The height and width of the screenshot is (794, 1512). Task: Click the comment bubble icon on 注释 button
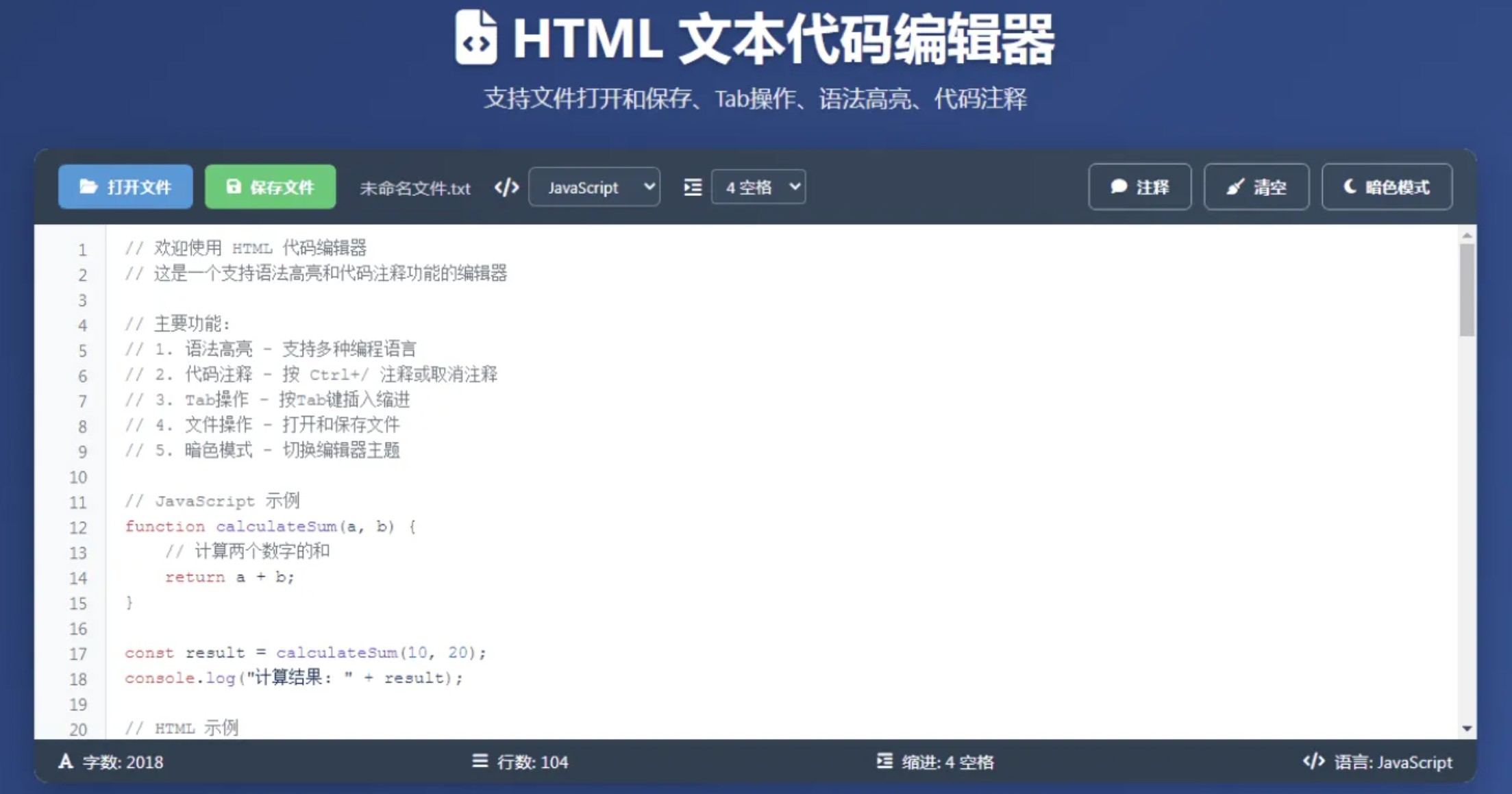coord(1119,187)
